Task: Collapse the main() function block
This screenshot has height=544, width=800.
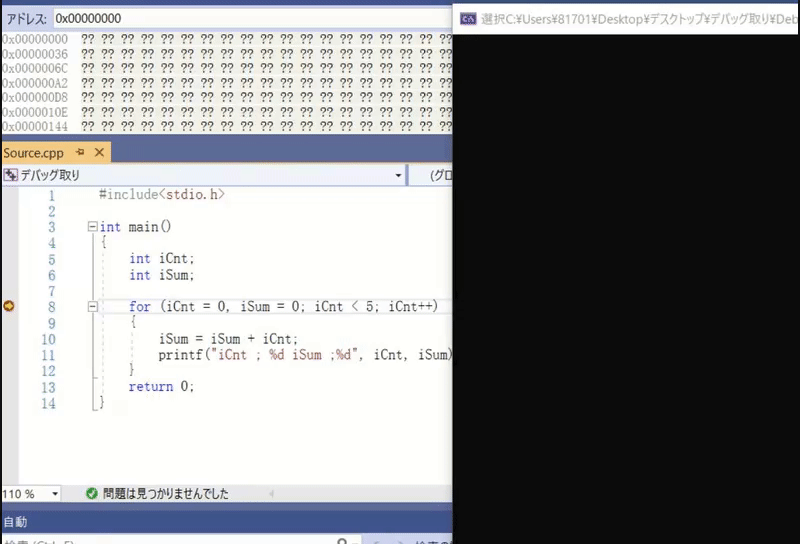Action: point(92,226)
